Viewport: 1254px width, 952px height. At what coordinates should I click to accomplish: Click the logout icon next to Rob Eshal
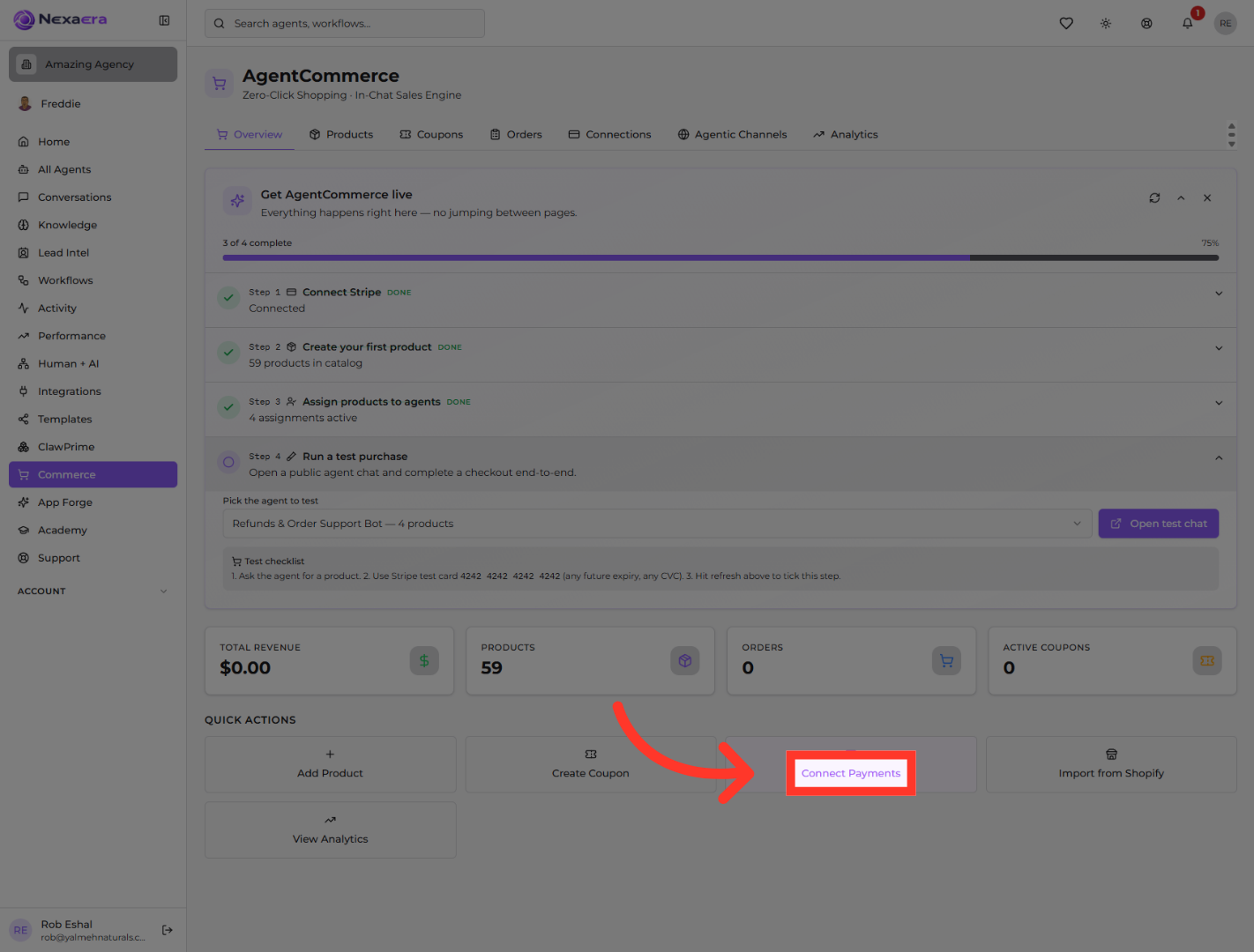168,930
